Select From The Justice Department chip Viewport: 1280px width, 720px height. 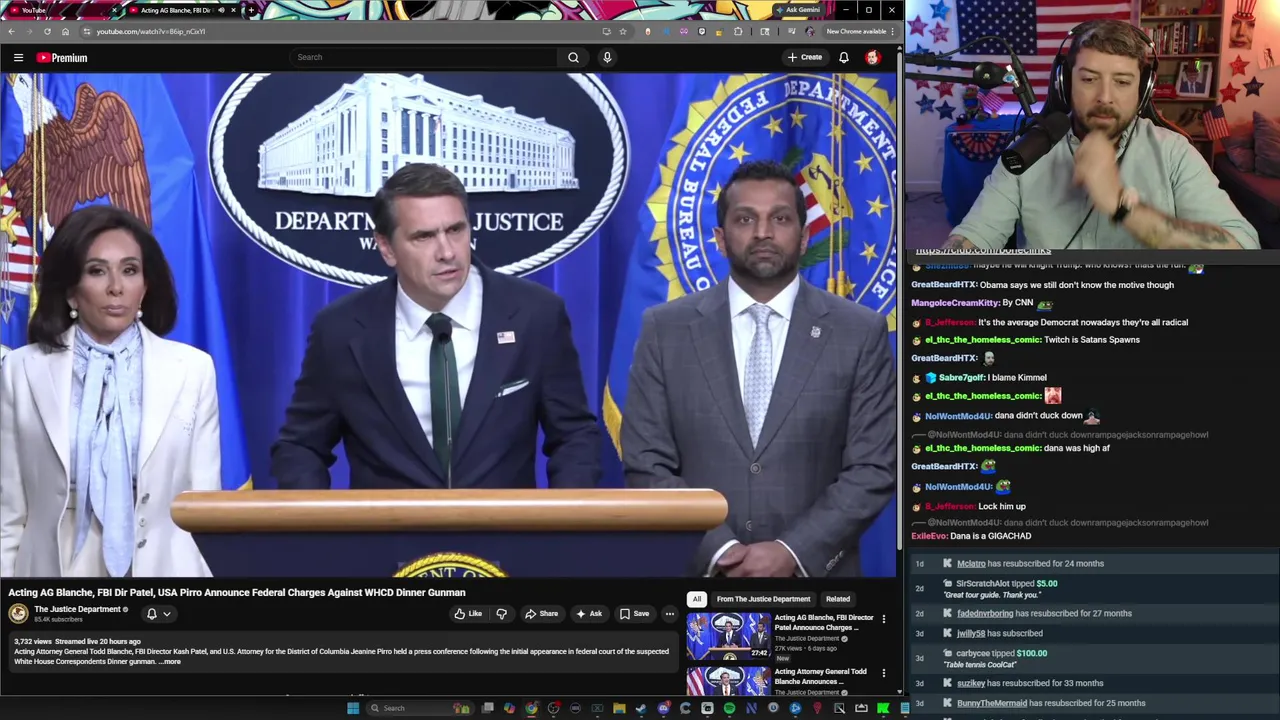point(763,599)
